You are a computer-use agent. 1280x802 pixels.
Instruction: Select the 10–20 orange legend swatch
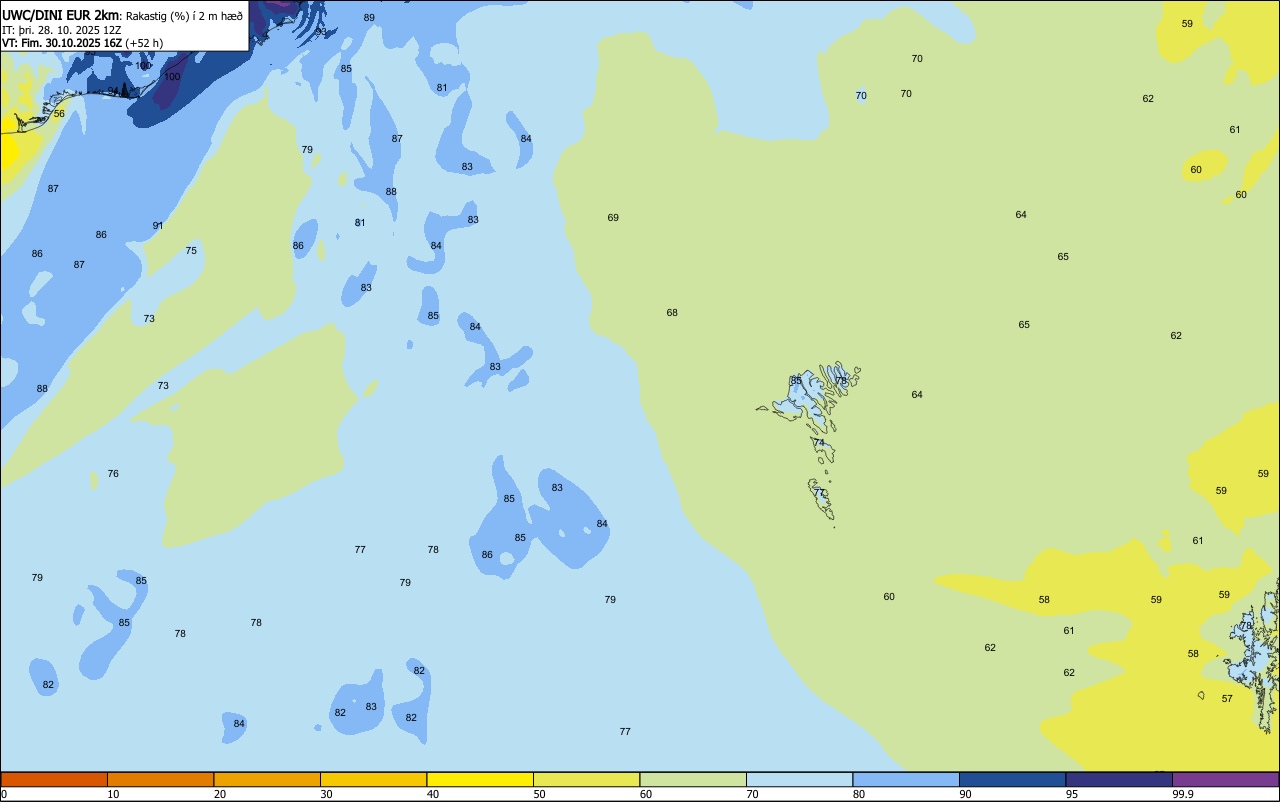click(x=160, y=779)
